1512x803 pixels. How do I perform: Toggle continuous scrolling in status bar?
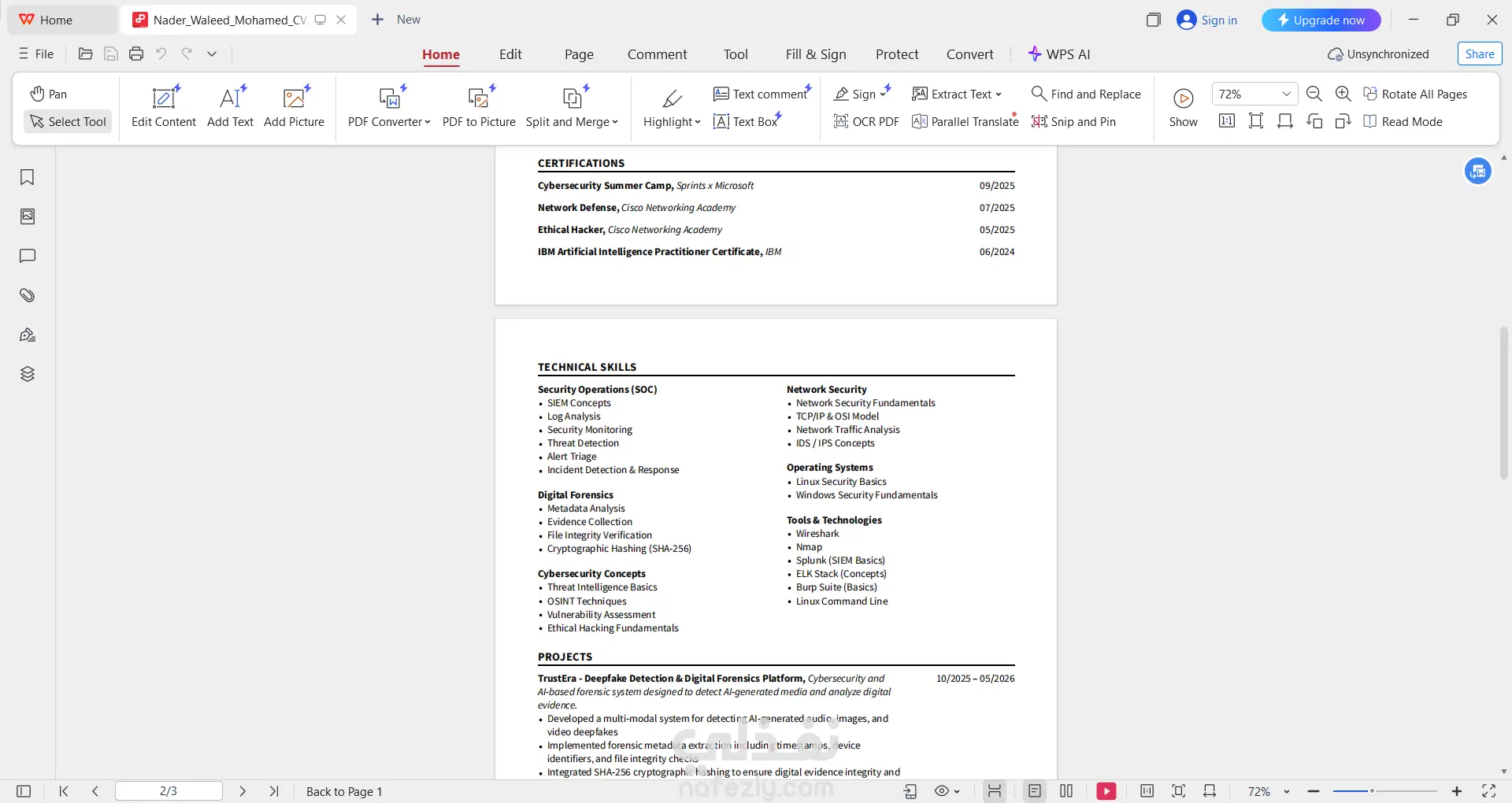tap(995, 791)
